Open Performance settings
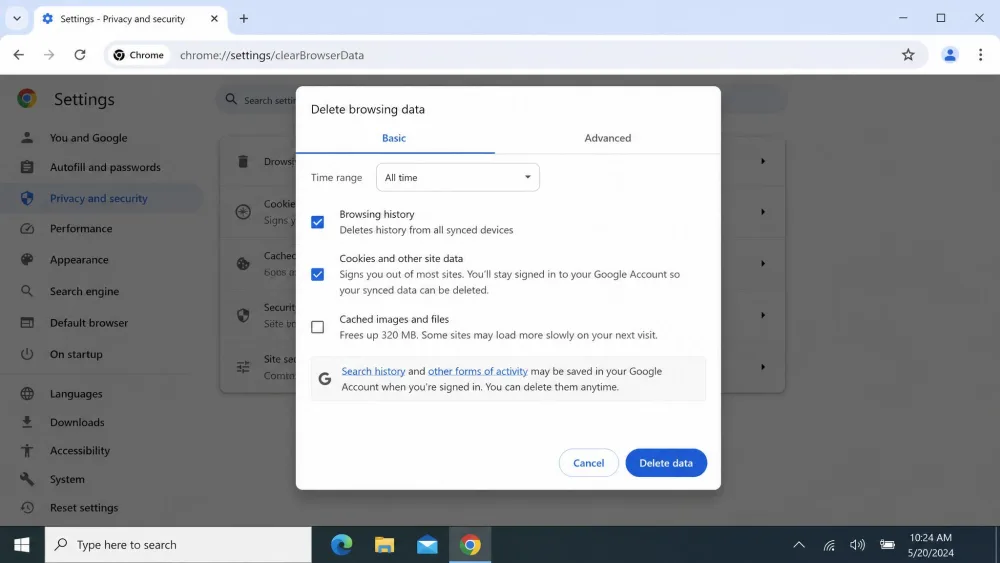This screenshot has height=563, width=1000. [x=81, y=228]
